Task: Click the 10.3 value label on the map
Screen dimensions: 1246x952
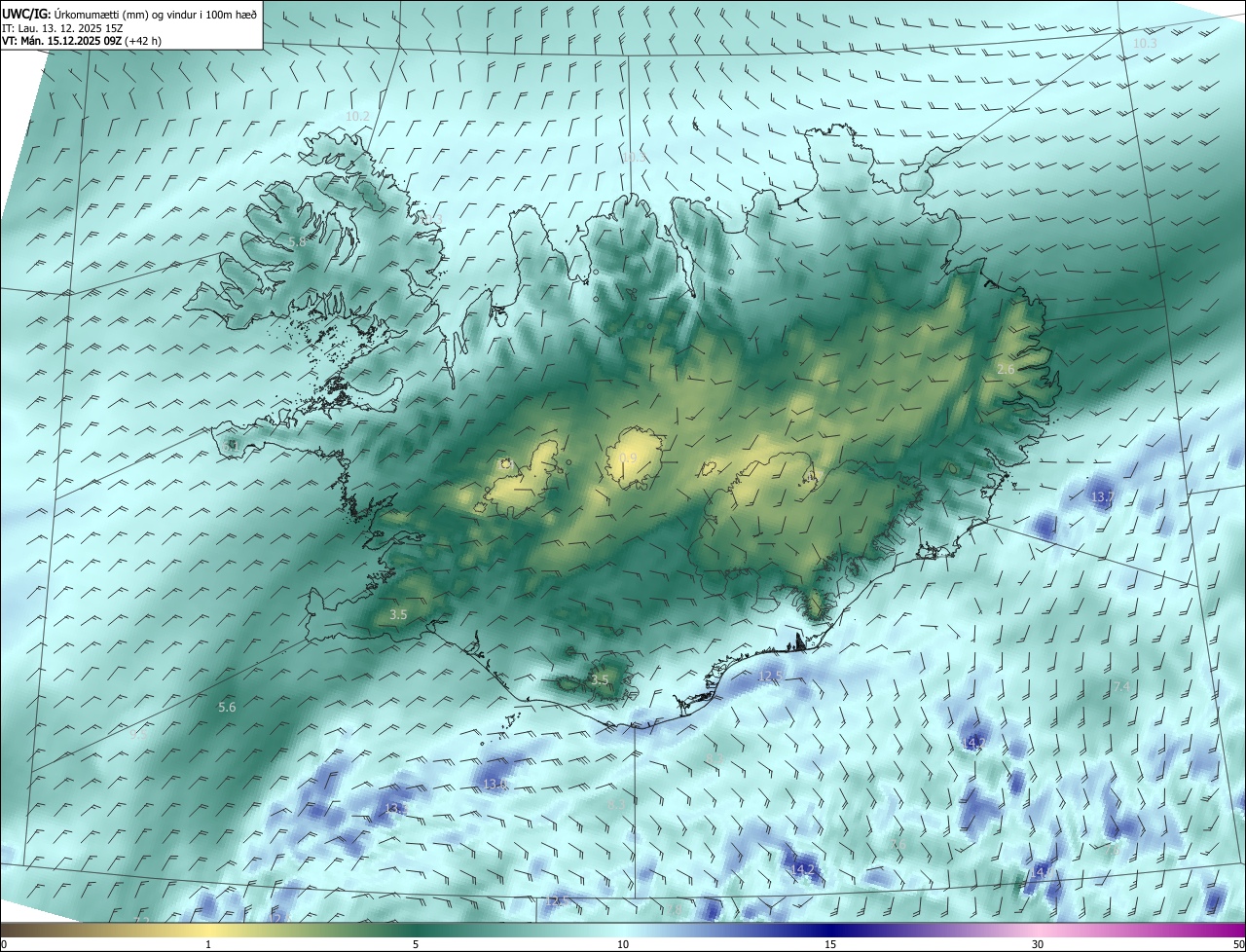Action: click(x=1145, y=44)
